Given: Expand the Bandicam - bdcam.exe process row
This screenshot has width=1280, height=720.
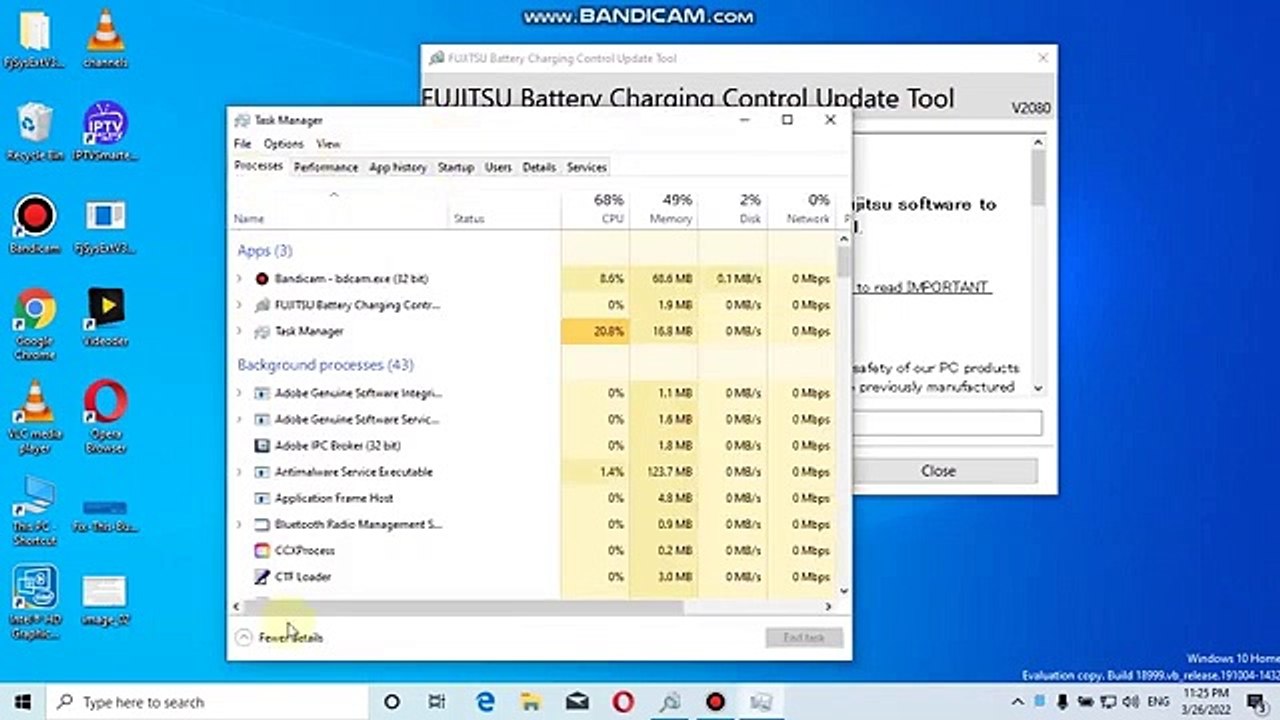Looking at the screenshot, I should coord(239,279).
